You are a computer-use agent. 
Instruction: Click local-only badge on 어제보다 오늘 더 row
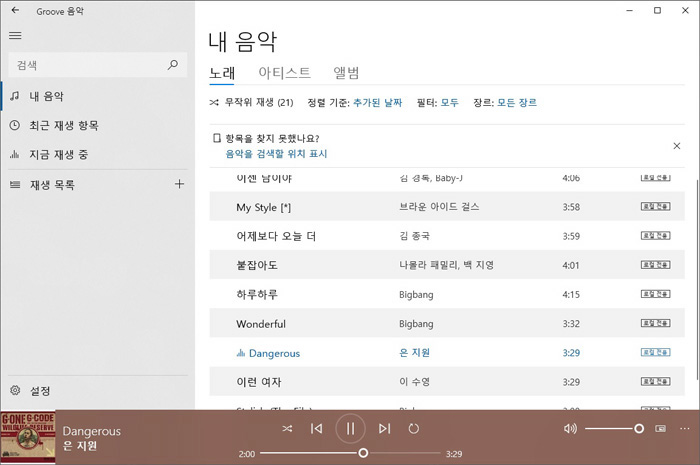(x=655, y=235)
